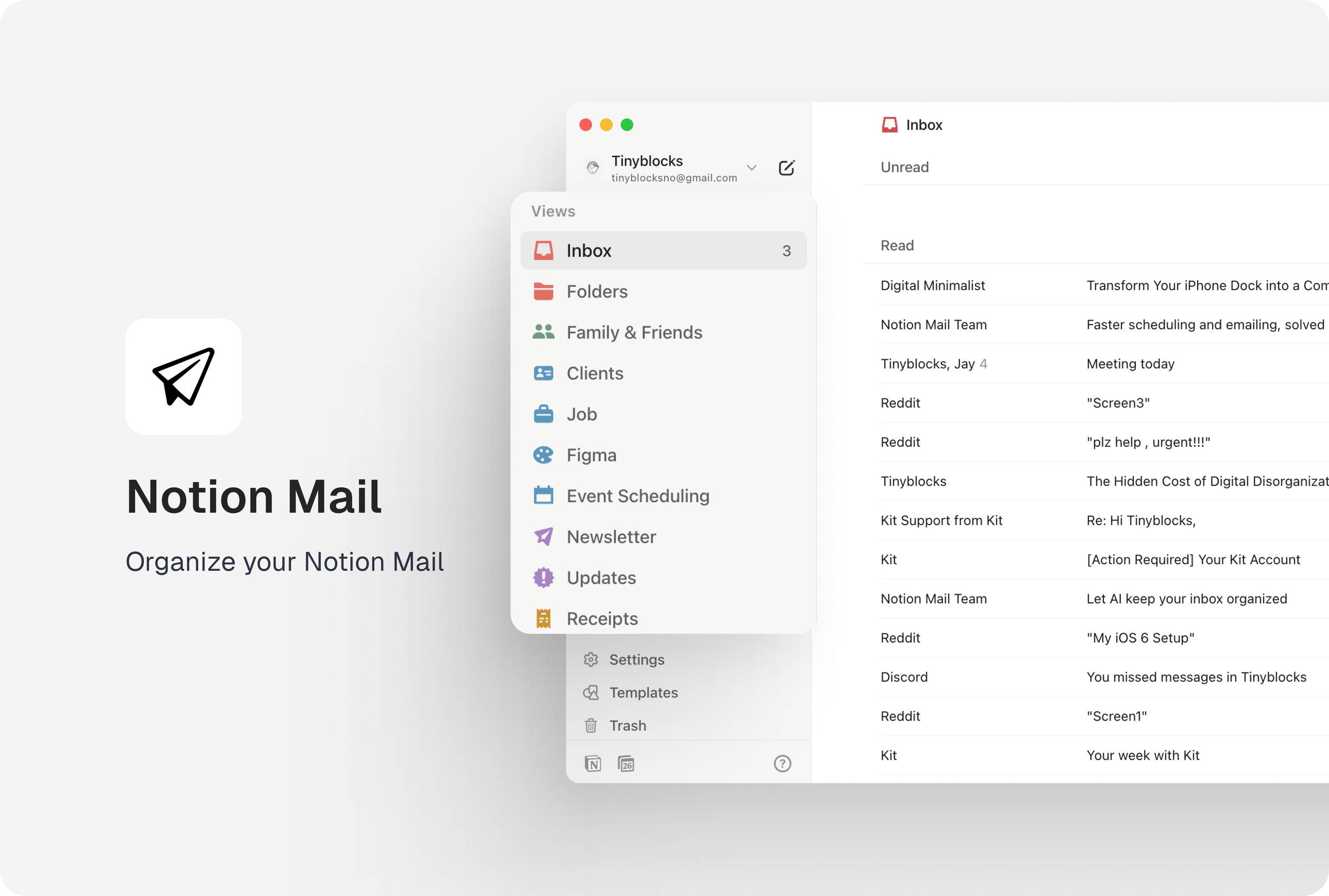Open the Digital Minimalist email
Viewport: 1329px width, 896px height.
tap(1104, 285)
